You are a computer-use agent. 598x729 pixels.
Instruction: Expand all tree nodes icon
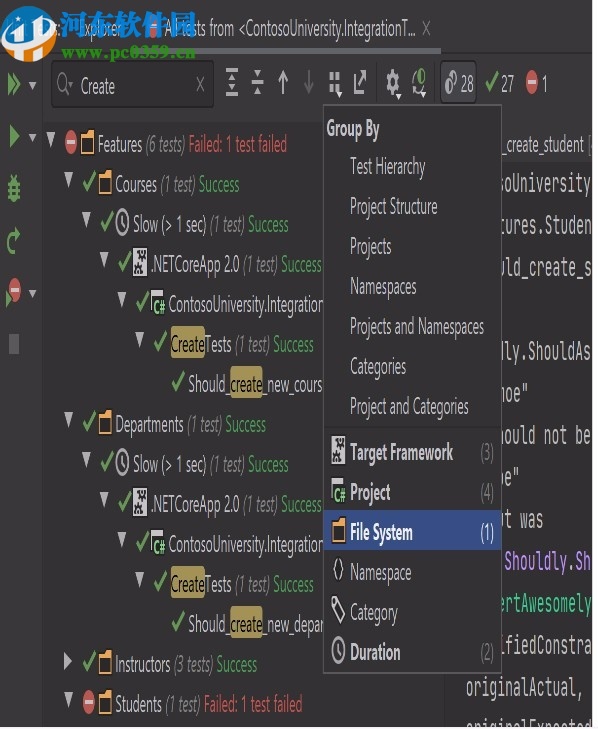[x=232, y=82]
